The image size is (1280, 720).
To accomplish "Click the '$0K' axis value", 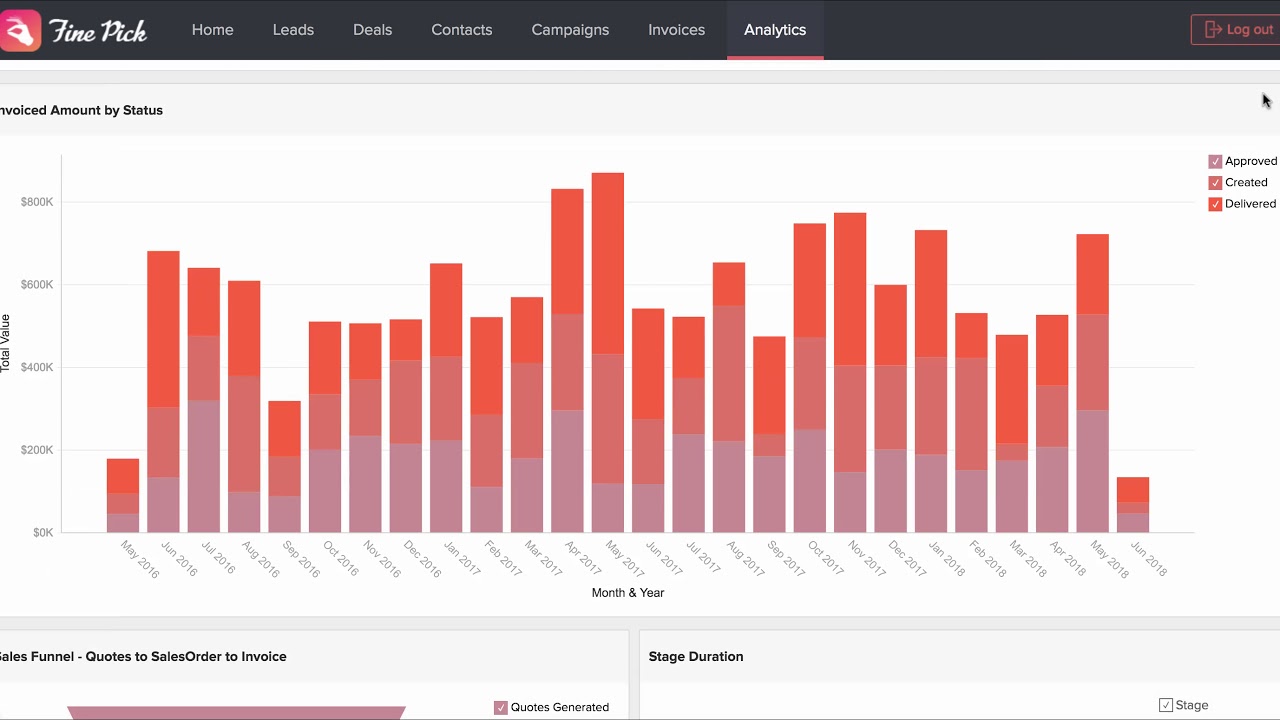I will (x=43, y=532).
